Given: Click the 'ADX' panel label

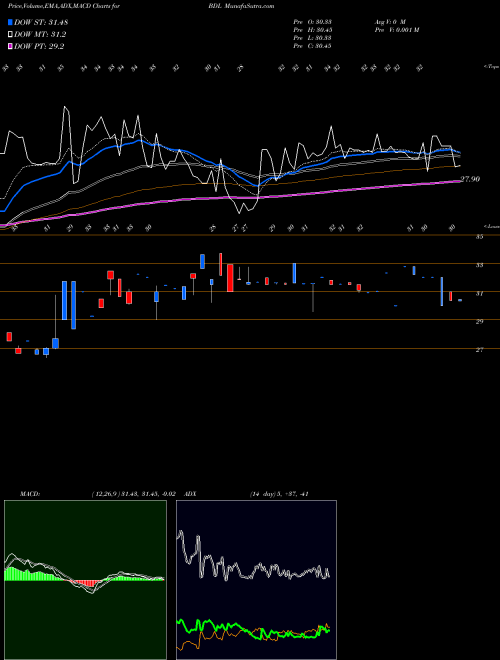Looking at the screenshot, I should [191, 494].
